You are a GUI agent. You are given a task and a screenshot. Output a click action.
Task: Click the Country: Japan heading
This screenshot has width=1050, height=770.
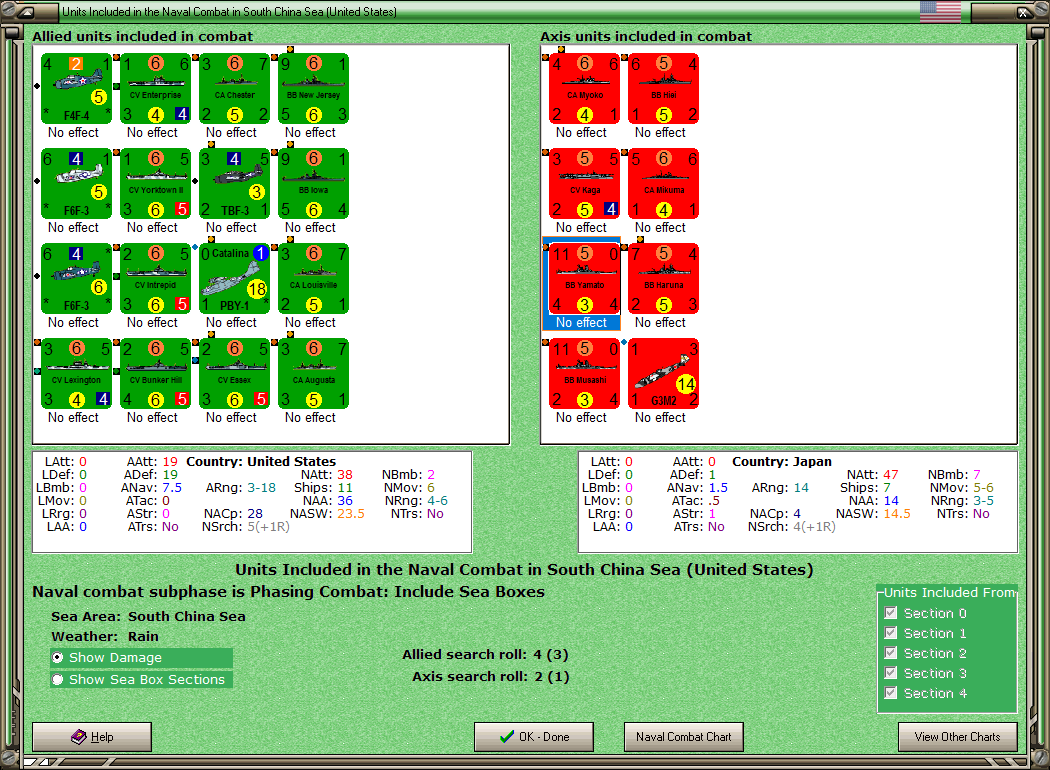[x=781, y=461]
